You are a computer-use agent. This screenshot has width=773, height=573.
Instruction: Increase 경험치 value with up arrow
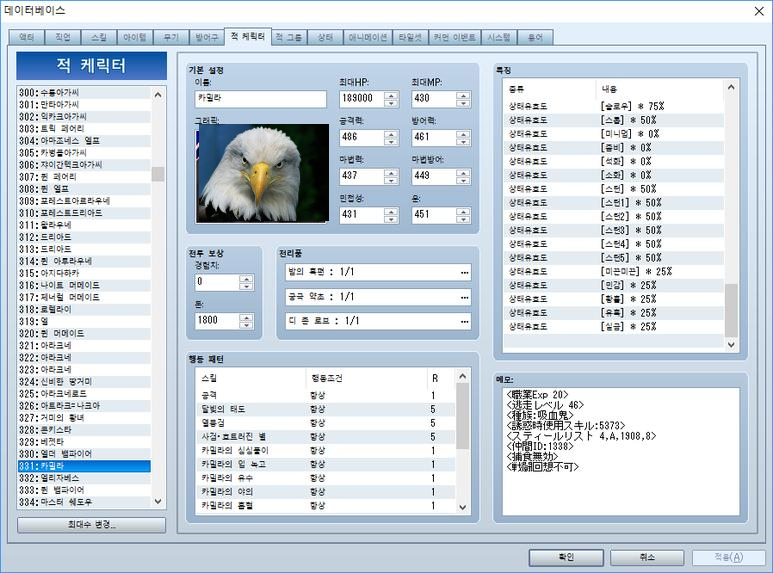click(x=246, y=278)
